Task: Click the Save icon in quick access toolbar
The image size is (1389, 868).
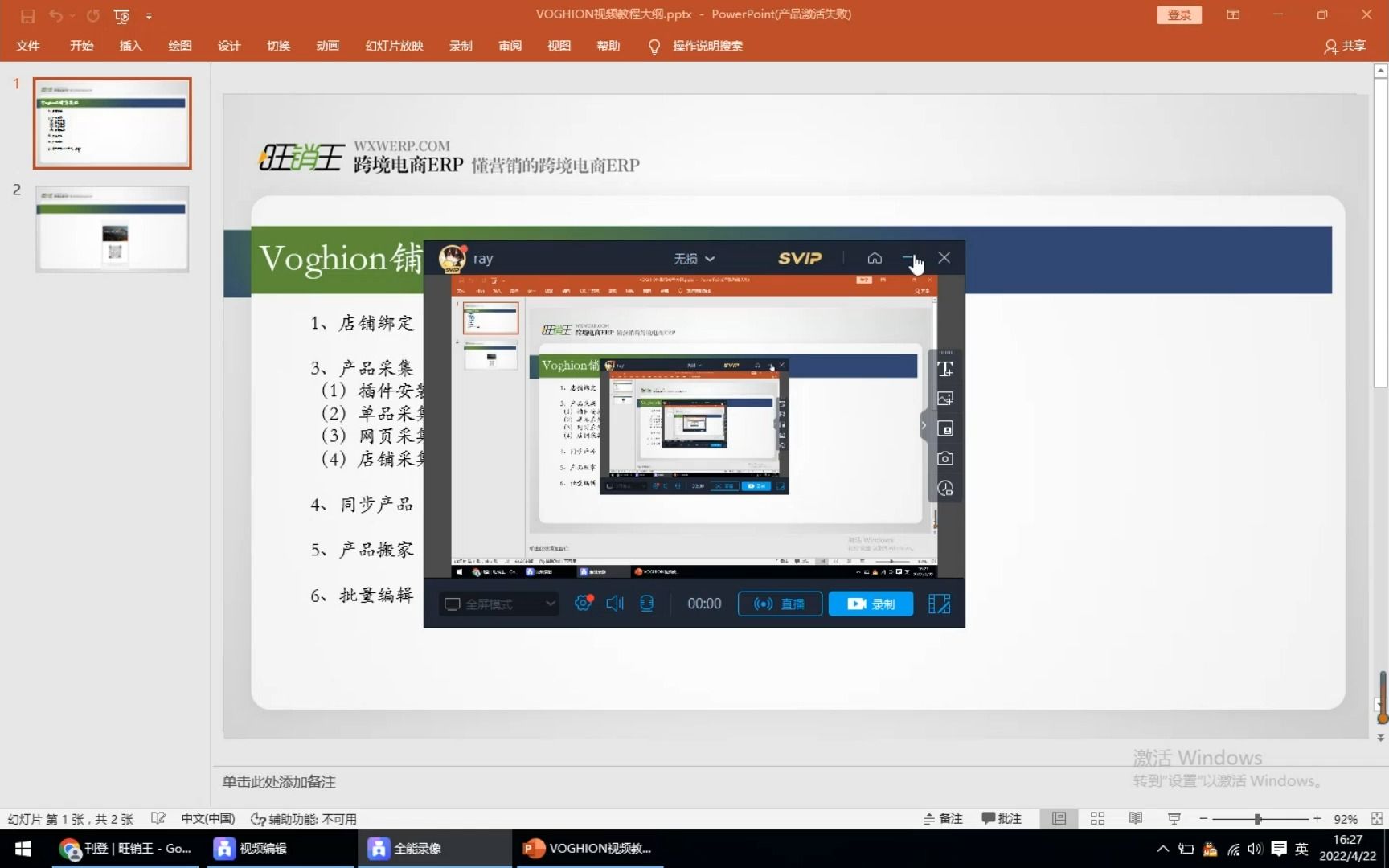Action: pos(28,15)
